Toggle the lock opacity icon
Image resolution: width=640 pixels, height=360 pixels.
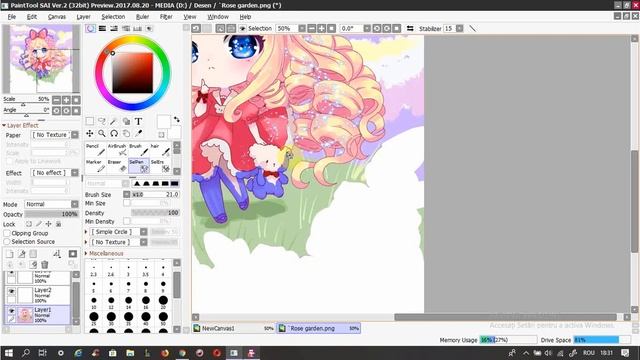29,224
